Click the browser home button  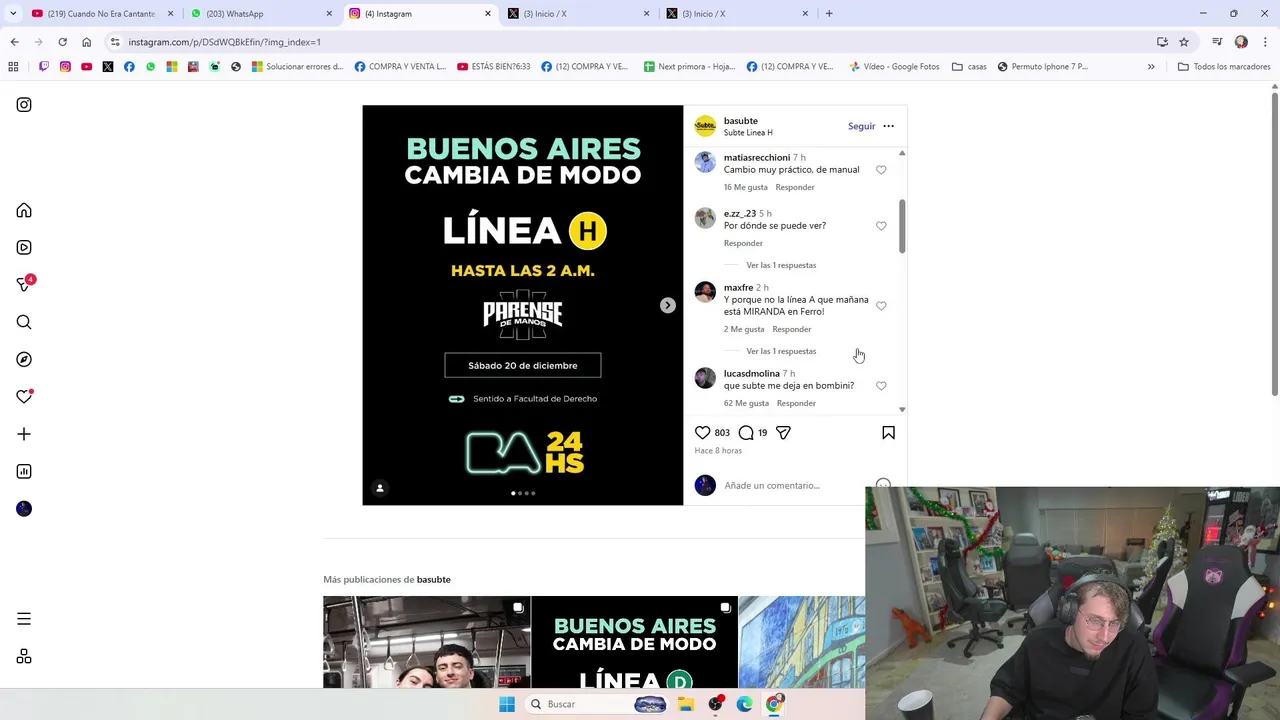click(x=86, y=42)
